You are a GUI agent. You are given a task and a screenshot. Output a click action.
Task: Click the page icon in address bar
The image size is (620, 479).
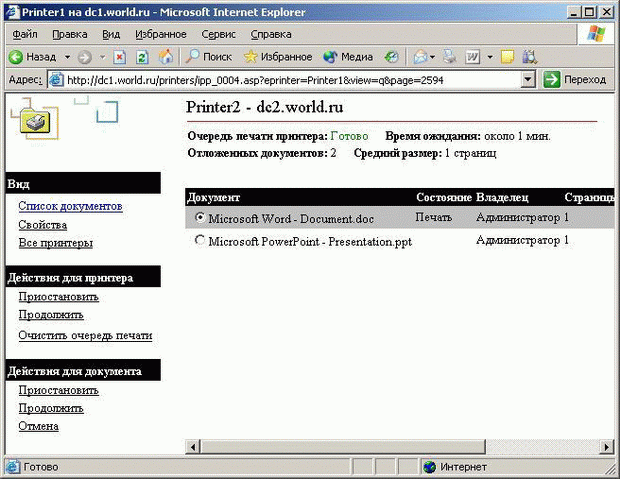[x=56, y=80]
